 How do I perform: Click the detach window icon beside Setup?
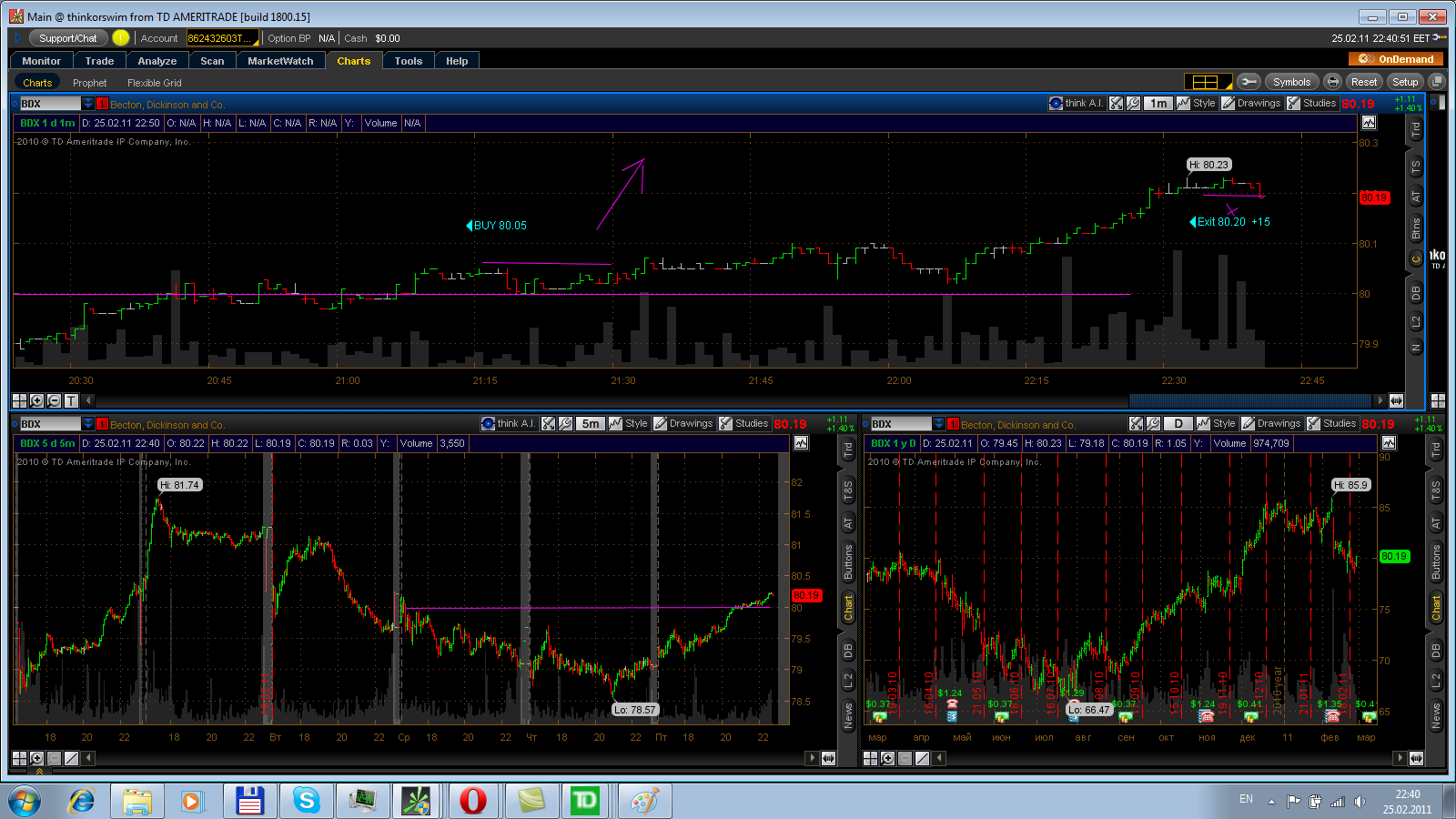point(1437,82)
